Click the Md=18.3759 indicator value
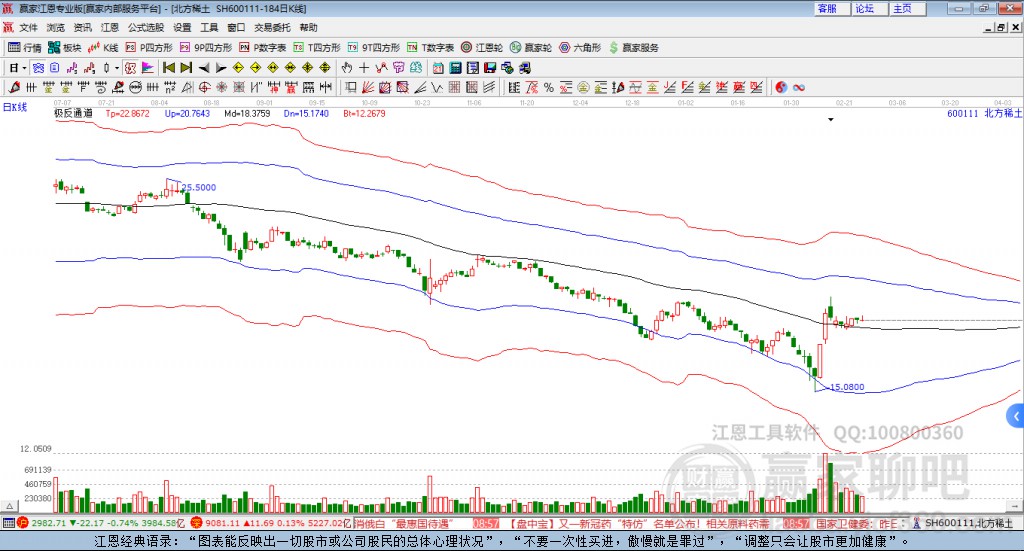Screen dimensions: 1024x551 click(x=247, y=113)
